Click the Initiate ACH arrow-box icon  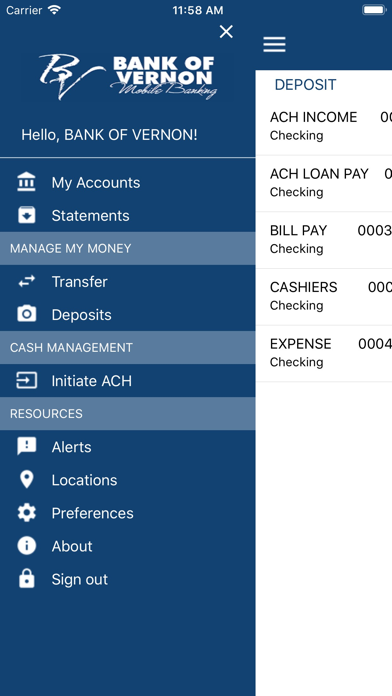(27, 380)
